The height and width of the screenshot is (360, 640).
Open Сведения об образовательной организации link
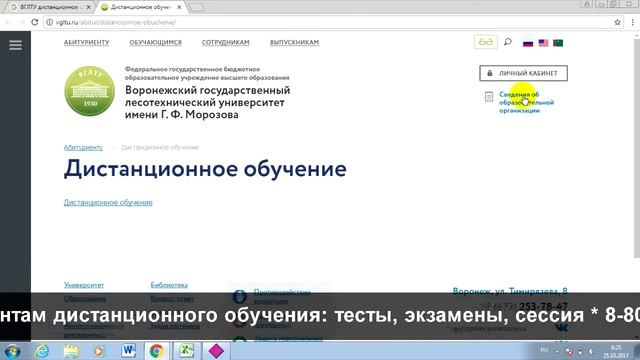(x=527, y=102)
